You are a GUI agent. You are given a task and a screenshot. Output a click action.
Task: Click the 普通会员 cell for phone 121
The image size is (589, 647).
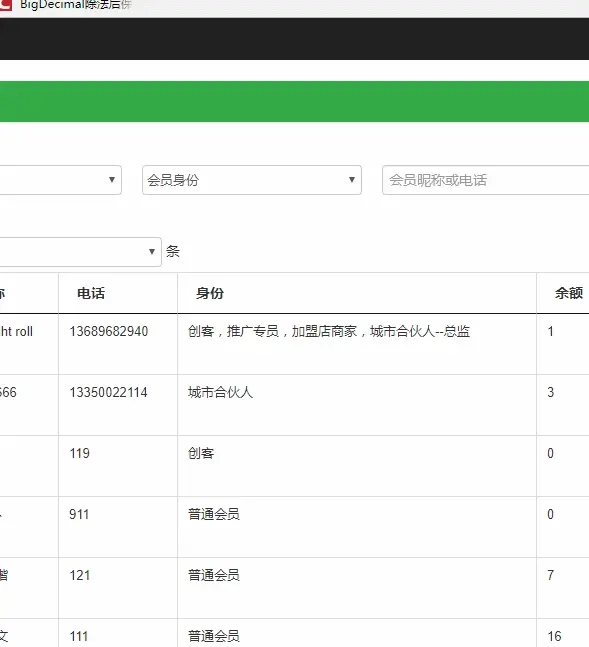[x=357, y=588]
